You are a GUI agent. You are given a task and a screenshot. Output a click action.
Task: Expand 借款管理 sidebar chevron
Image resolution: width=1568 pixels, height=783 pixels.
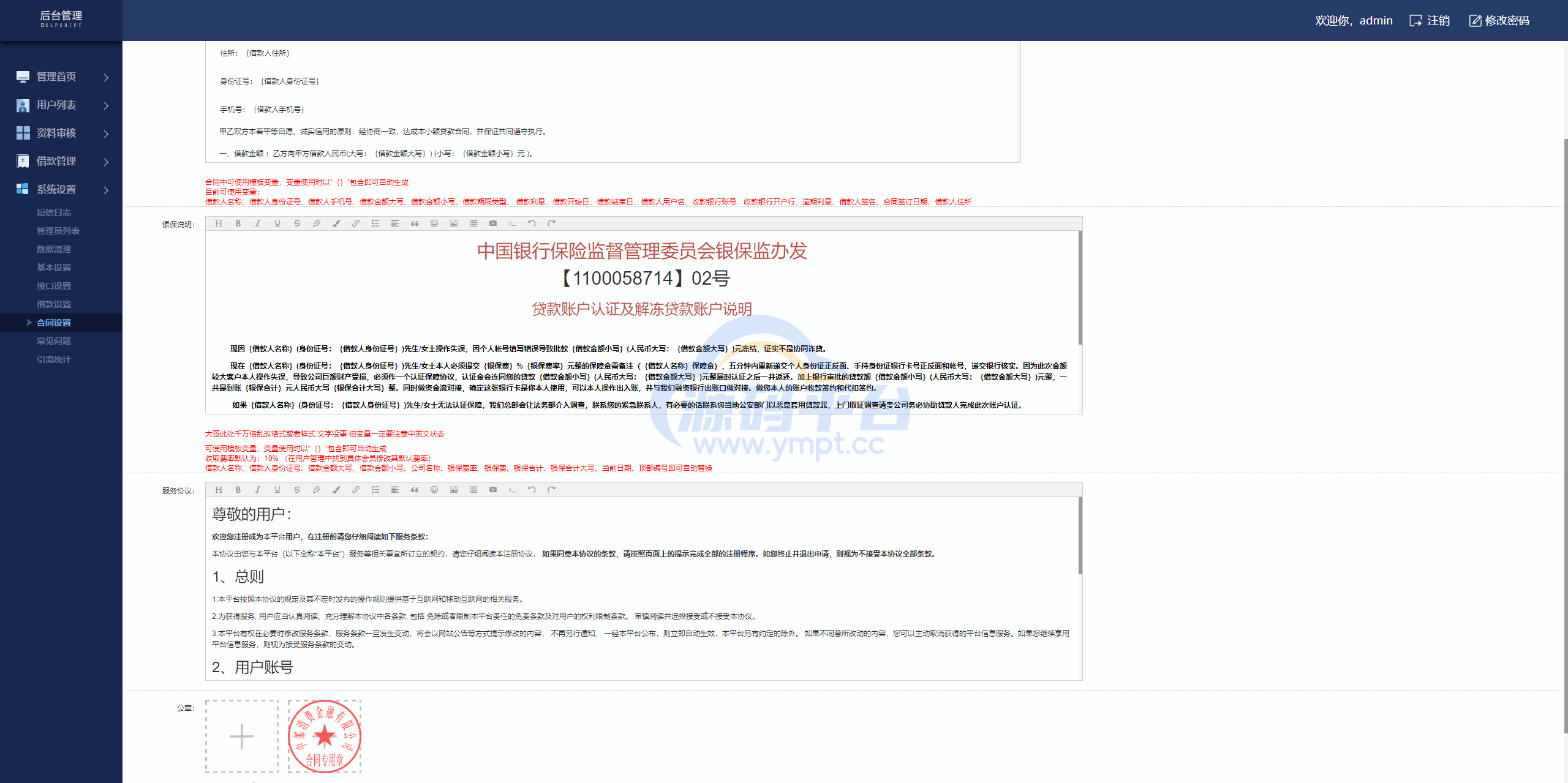click(106, 162)
